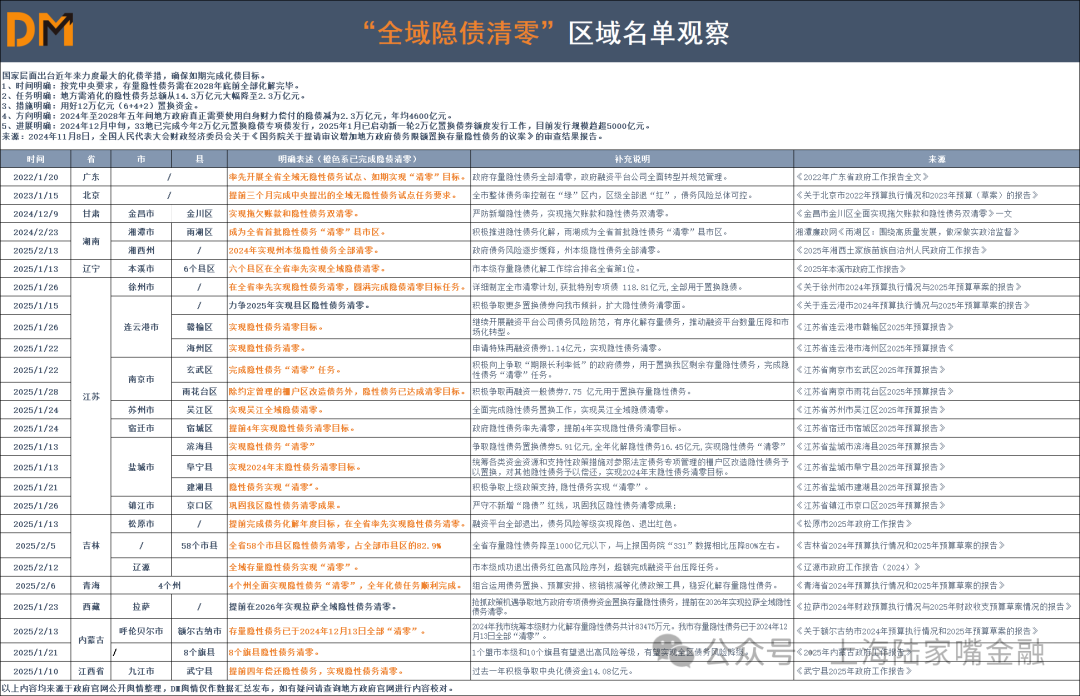The height and width of the screenshot is (696, 1080).
Task: Click the 湖南 province cell
Action: point(91,241)
